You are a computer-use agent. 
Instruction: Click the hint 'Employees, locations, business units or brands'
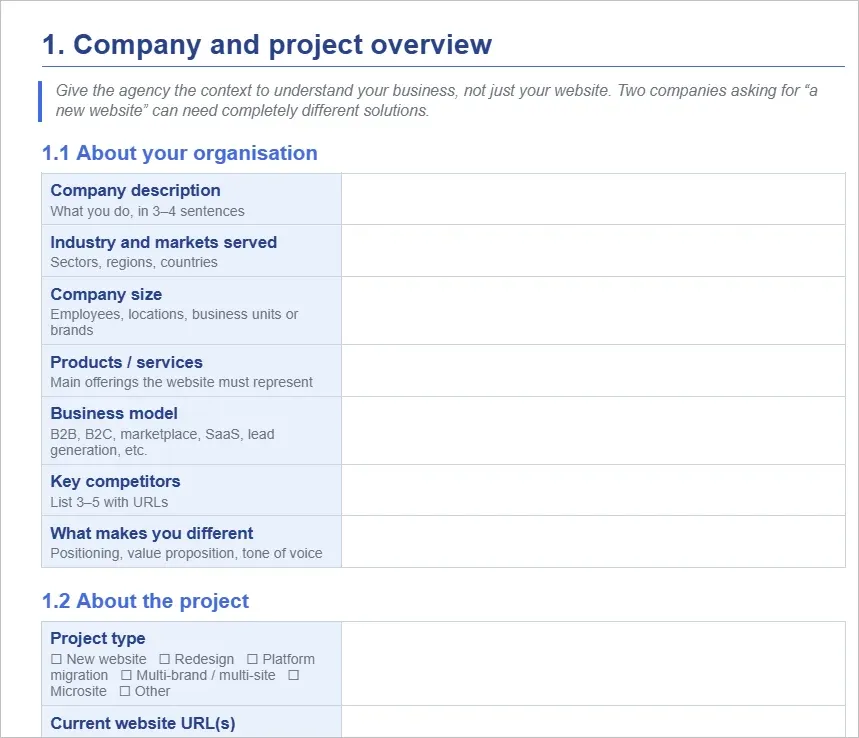coord(174,322)
